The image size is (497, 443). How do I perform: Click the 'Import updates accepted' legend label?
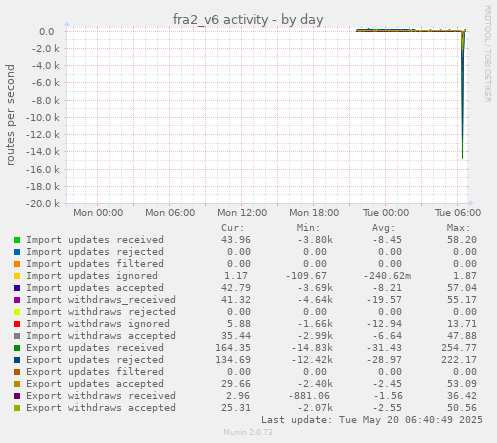(x=95, y=288)
